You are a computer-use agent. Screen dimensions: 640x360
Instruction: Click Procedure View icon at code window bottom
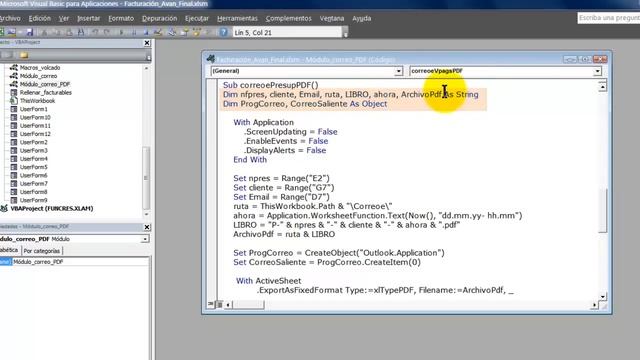coord(211,304)
